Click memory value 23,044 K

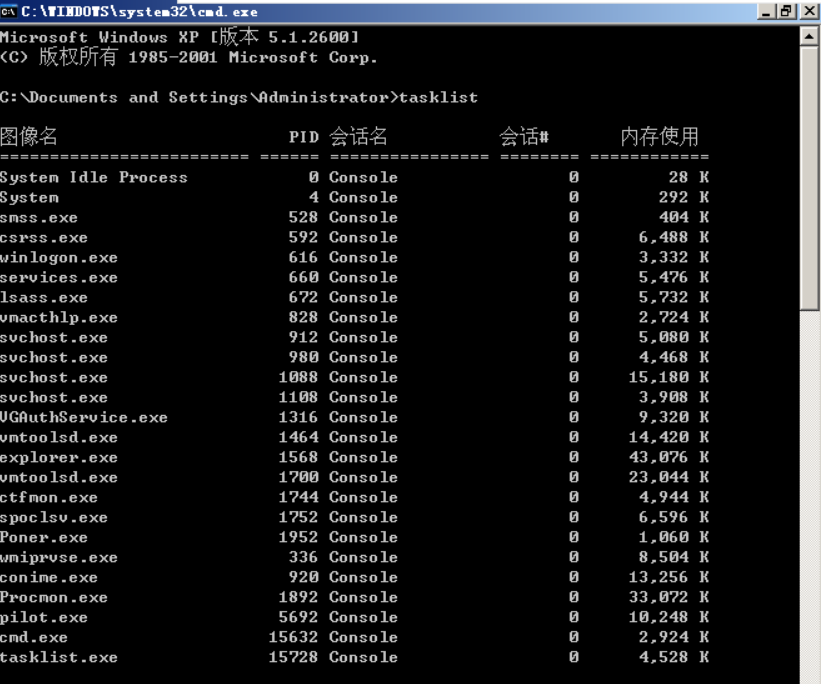click(669, 477)
